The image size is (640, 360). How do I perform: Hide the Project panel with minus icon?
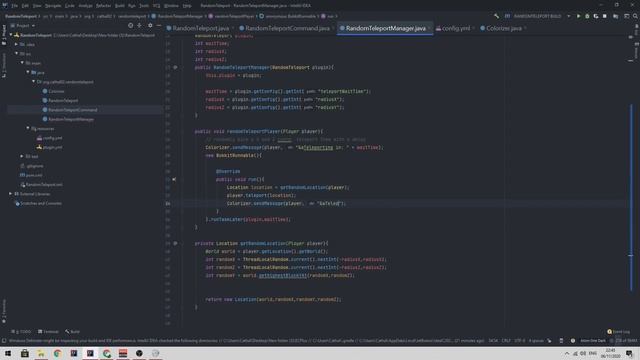[159, 25]
